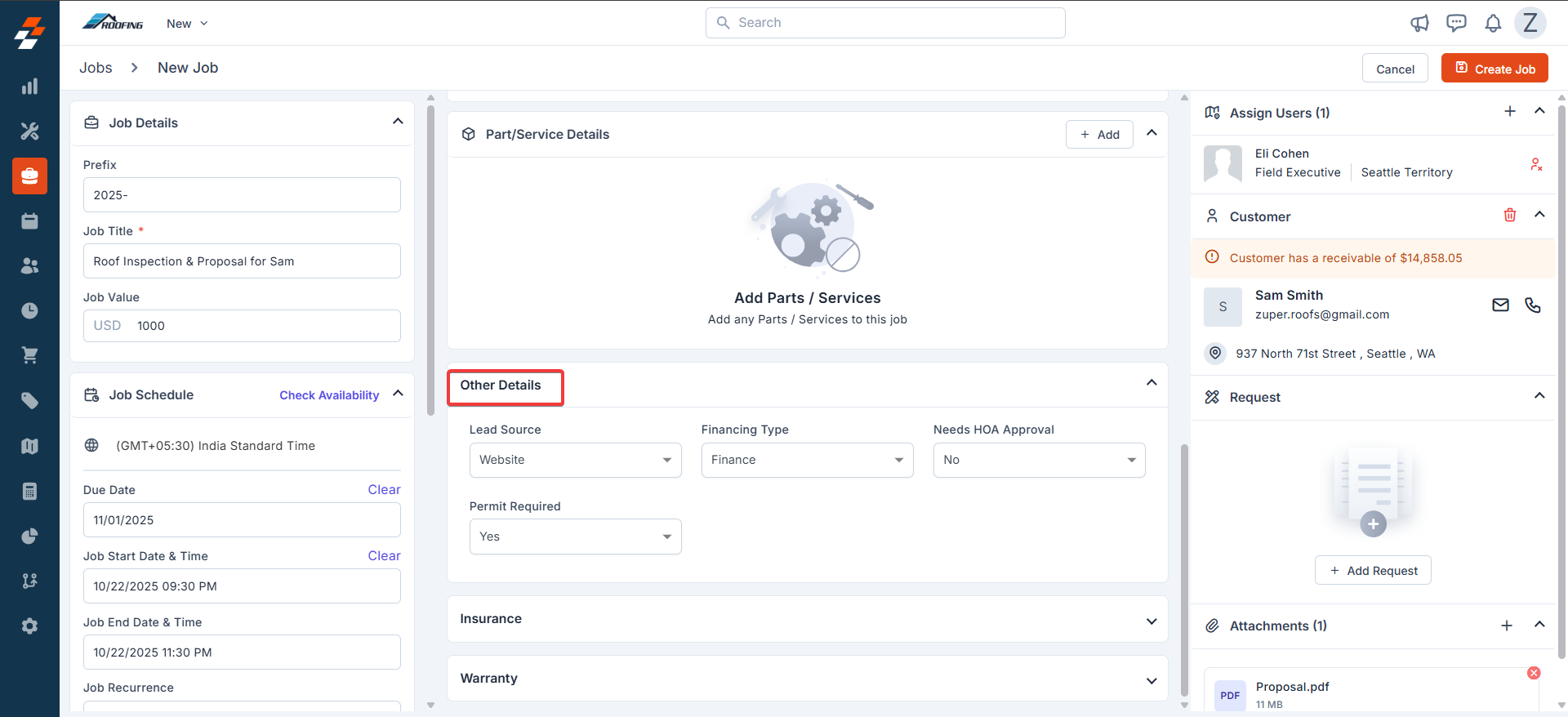
Task: Open the clock timesheet sidebar icon
Action: [29, 310]
